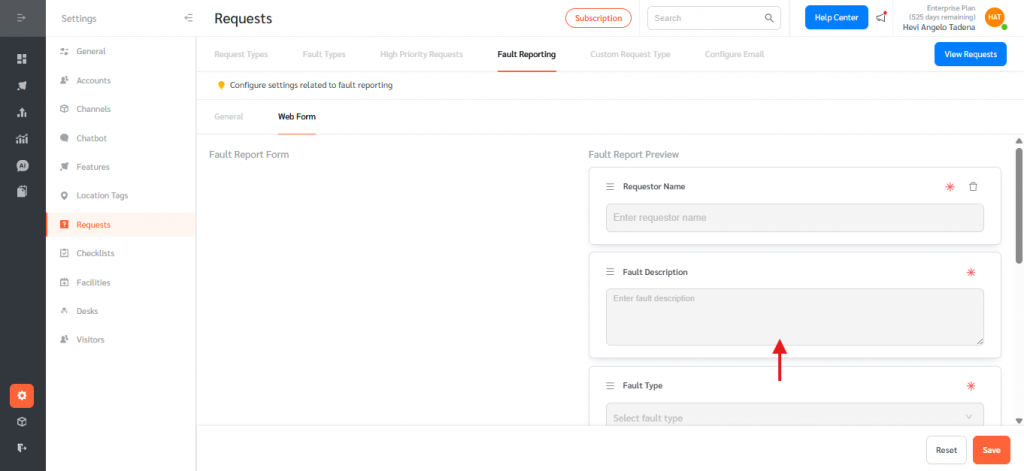Click the magnifier icon in search box
Image resolution: width=1024 pixels, height=471 pixels.
pos(769,18)
